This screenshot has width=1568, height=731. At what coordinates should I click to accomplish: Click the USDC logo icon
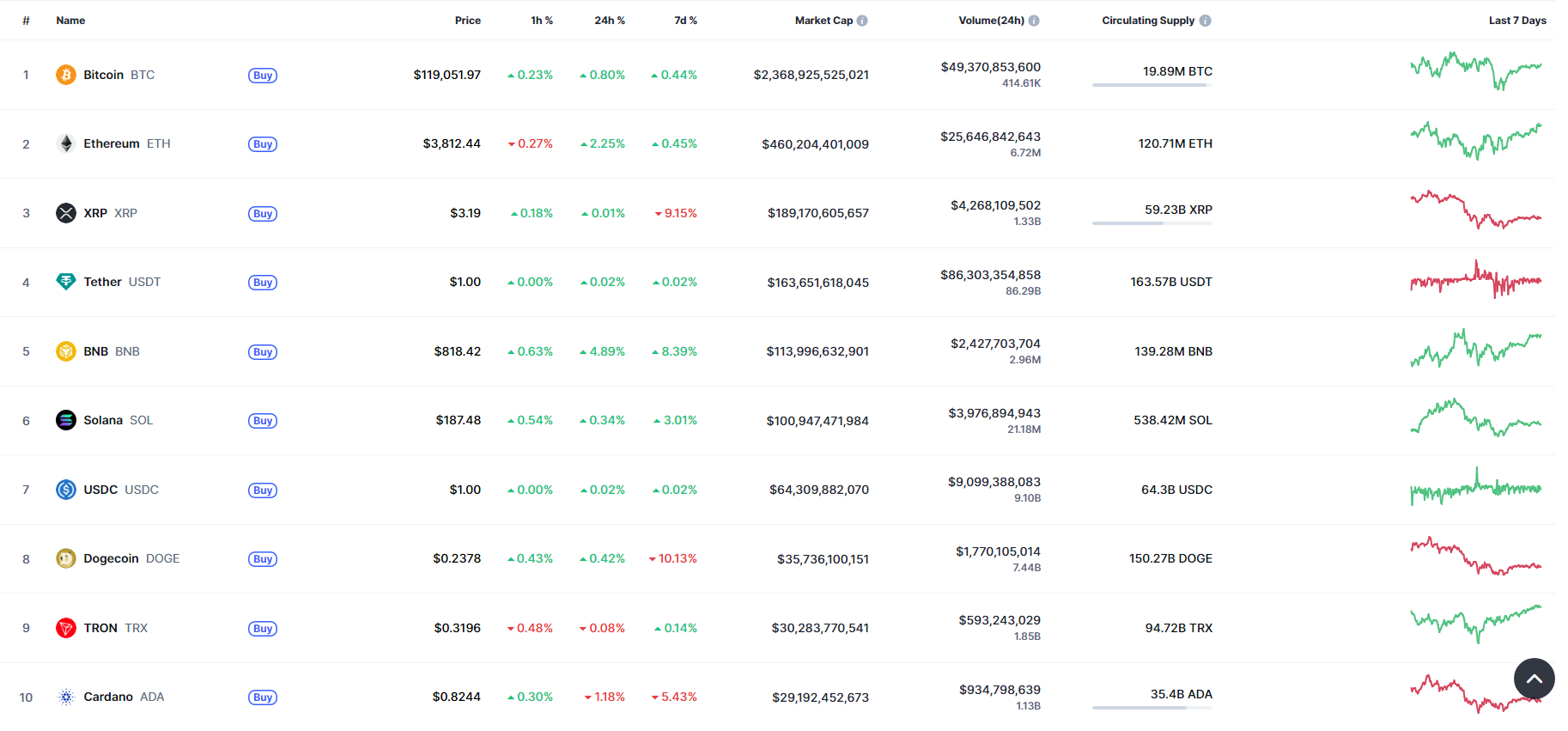tap(66, 490)
